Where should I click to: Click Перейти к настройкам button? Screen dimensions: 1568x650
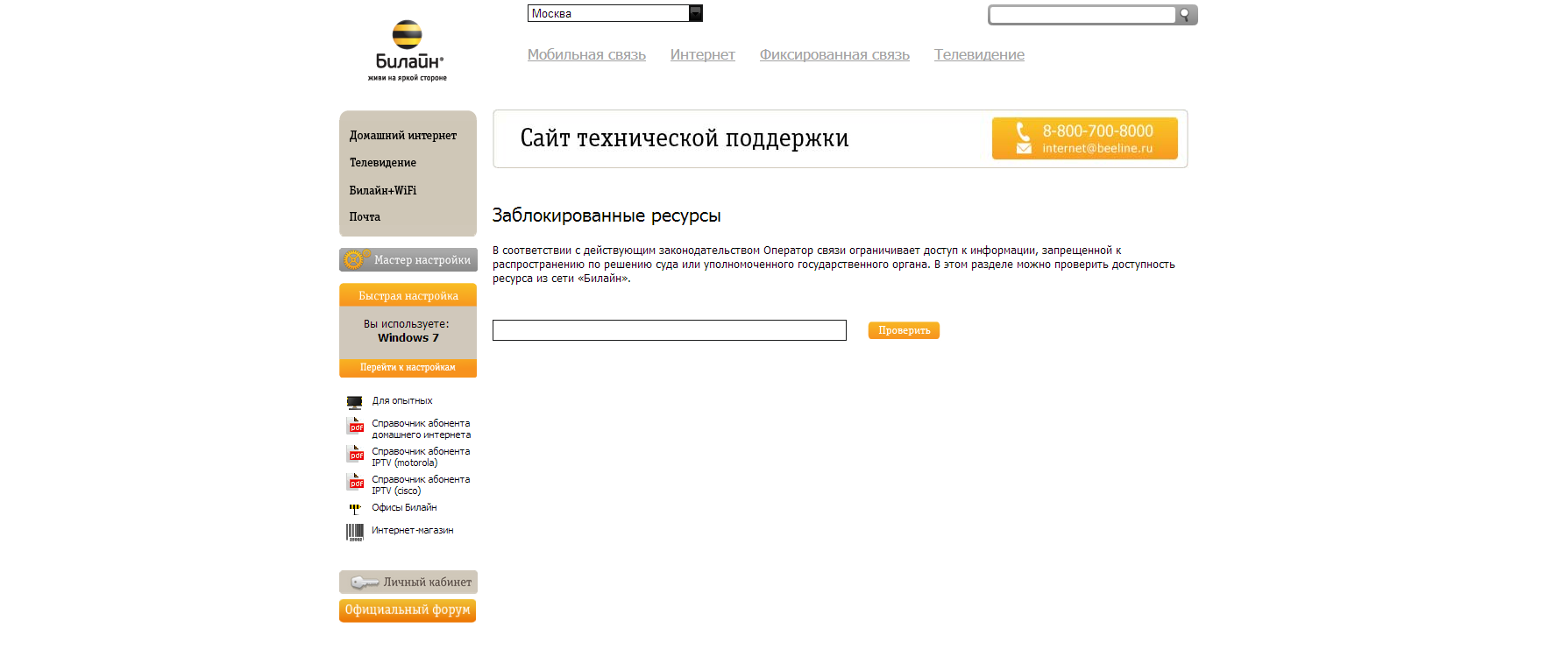(x=408, y=368)
